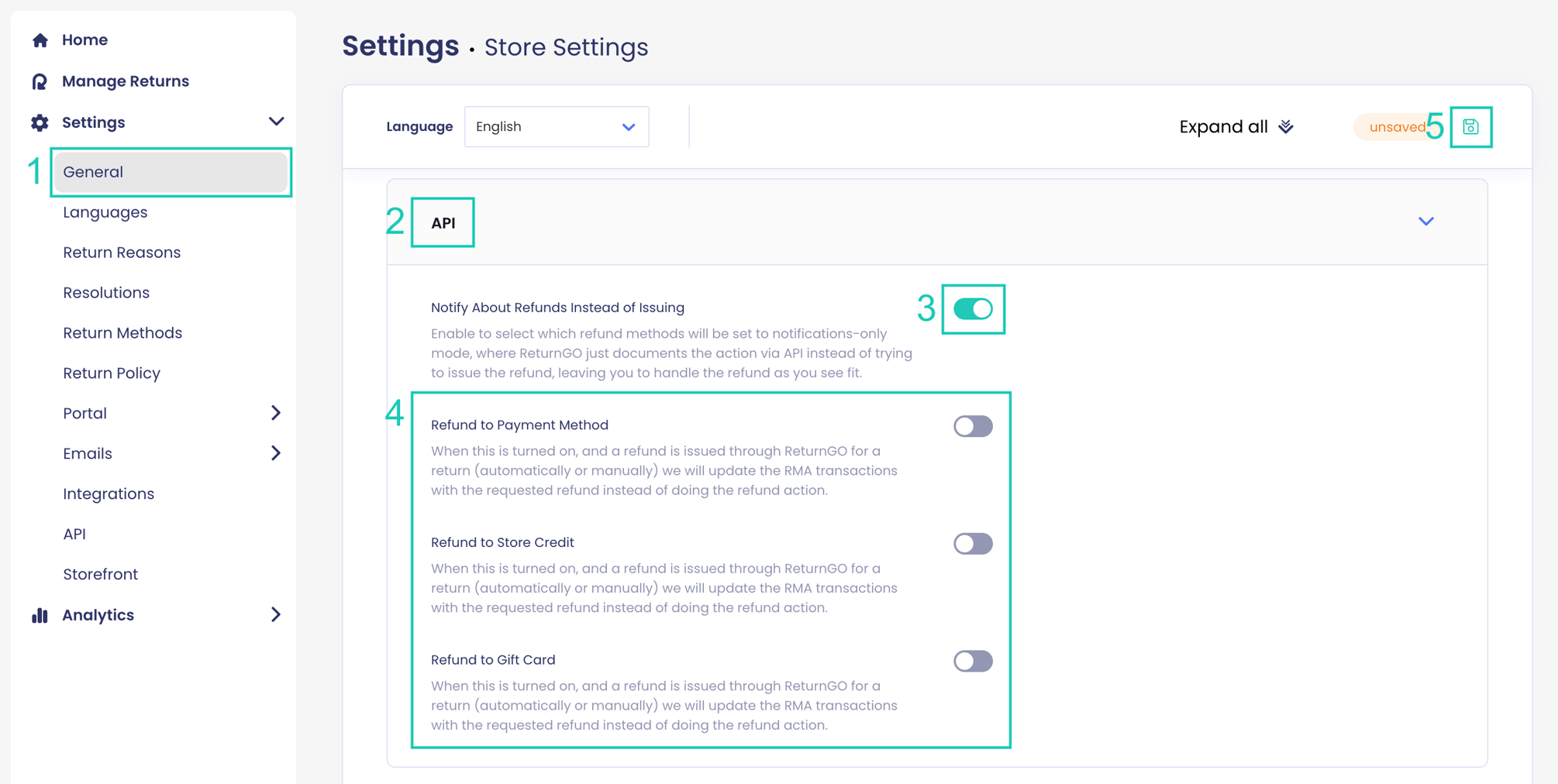Open the Languages settings page
The height and width of the screenshot is (784, 1558).
pyautogui.click(x=105, y=212)
